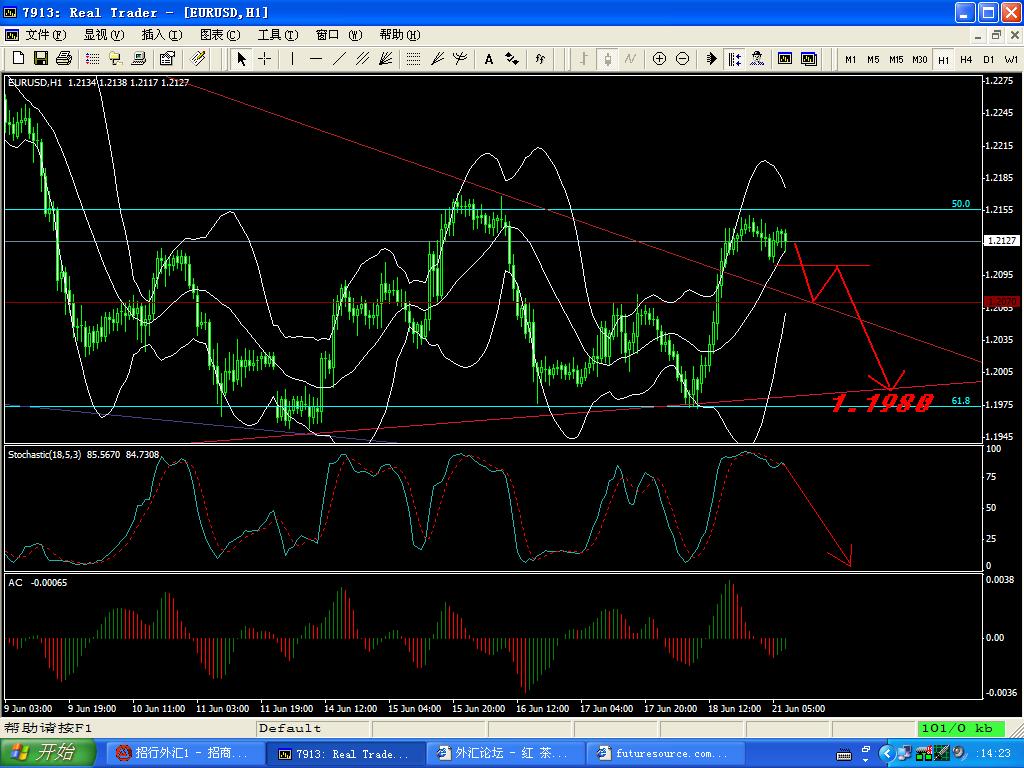Click the New Chart toolbar icon

point(17,59)
